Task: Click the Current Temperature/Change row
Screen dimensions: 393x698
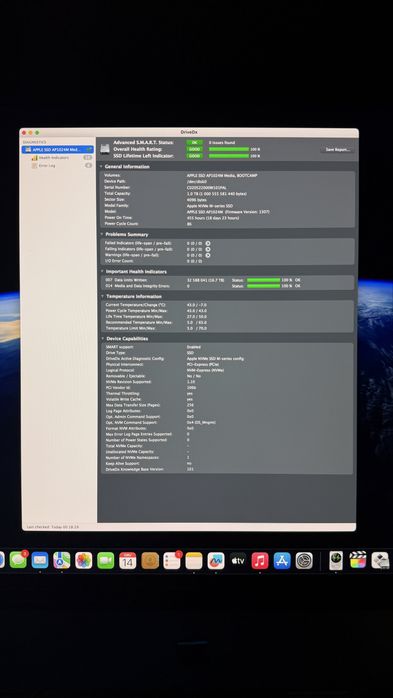Action: (227, 304)
